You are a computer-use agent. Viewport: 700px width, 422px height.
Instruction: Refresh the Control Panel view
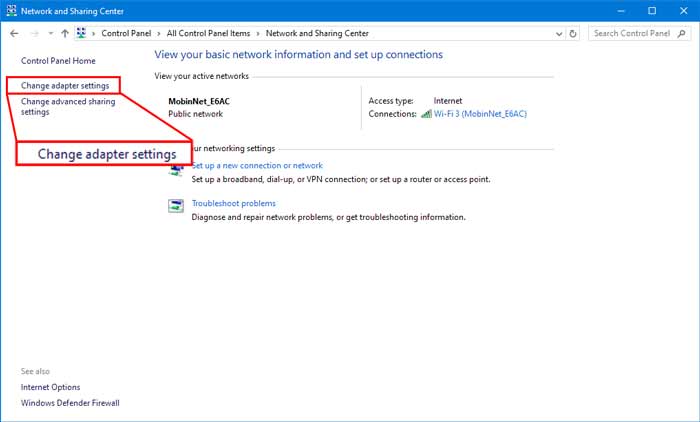[x=573, y=33]
